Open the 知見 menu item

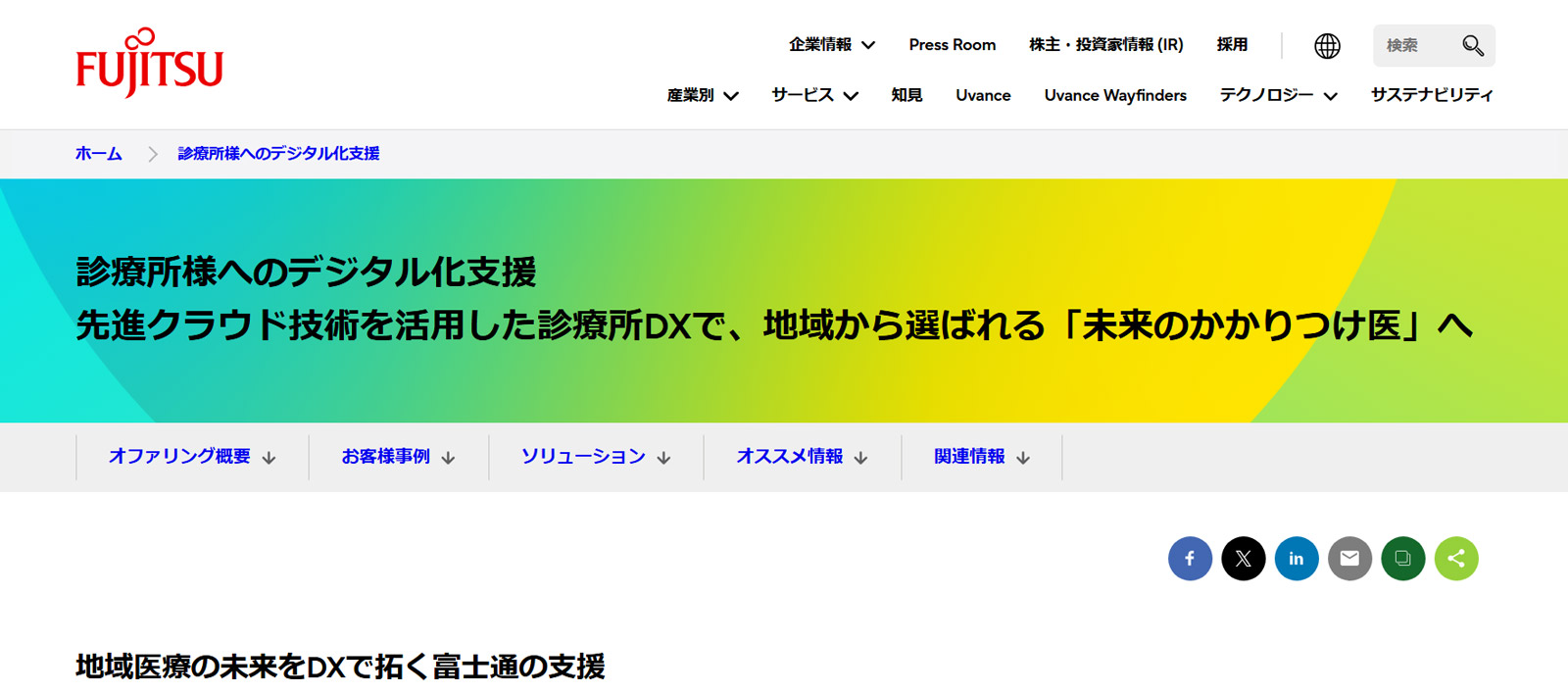[x=906, y=95]
